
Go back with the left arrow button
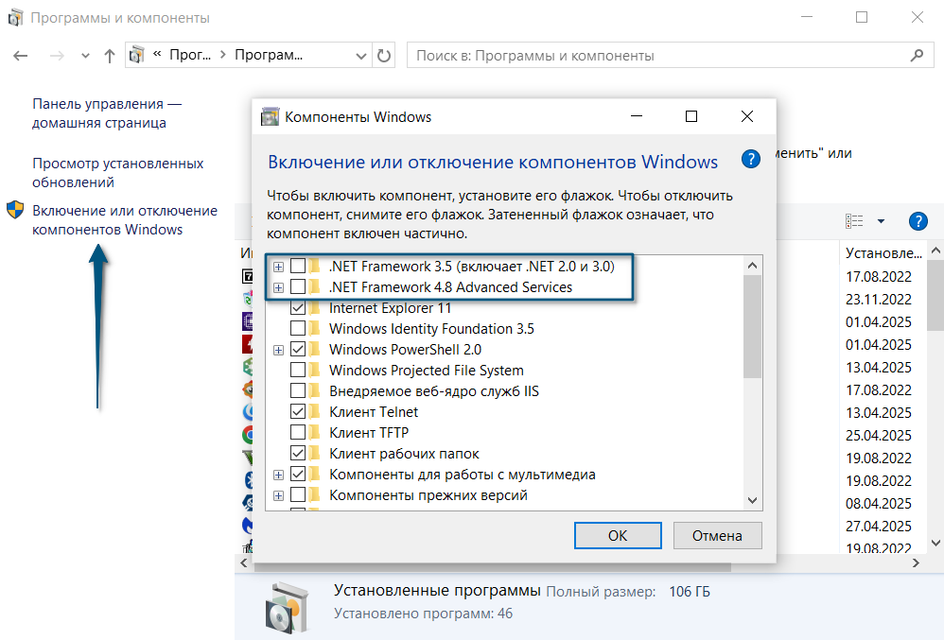20,56
